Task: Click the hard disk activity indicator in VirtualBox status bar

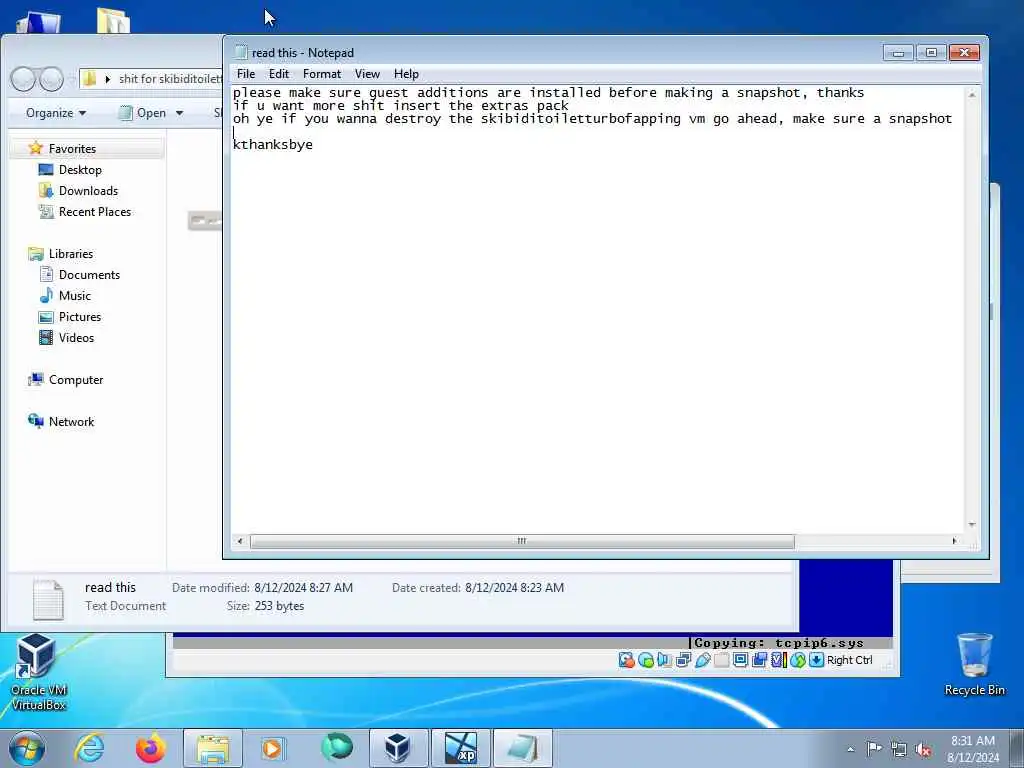Action: click(626, 660)
